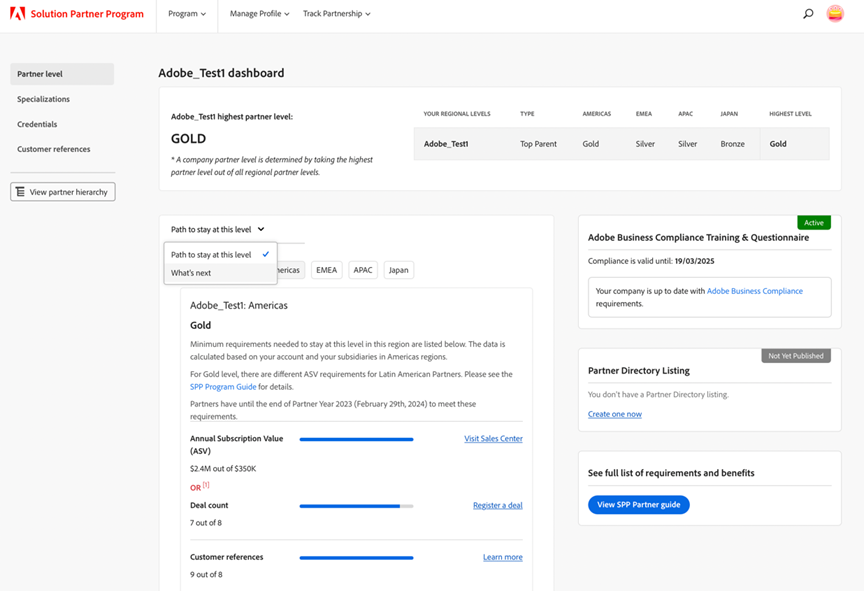864x591 pixels.
Task: Open the Specializations sidebar section
Action: tap(43, 99)
